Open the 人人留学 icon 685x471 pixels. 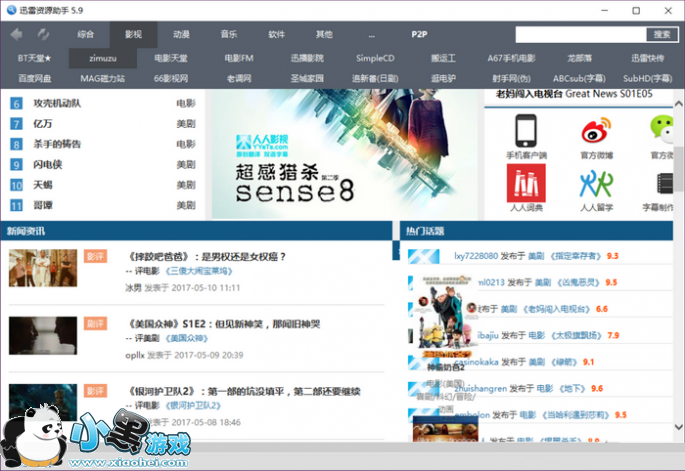click(596, 183)
